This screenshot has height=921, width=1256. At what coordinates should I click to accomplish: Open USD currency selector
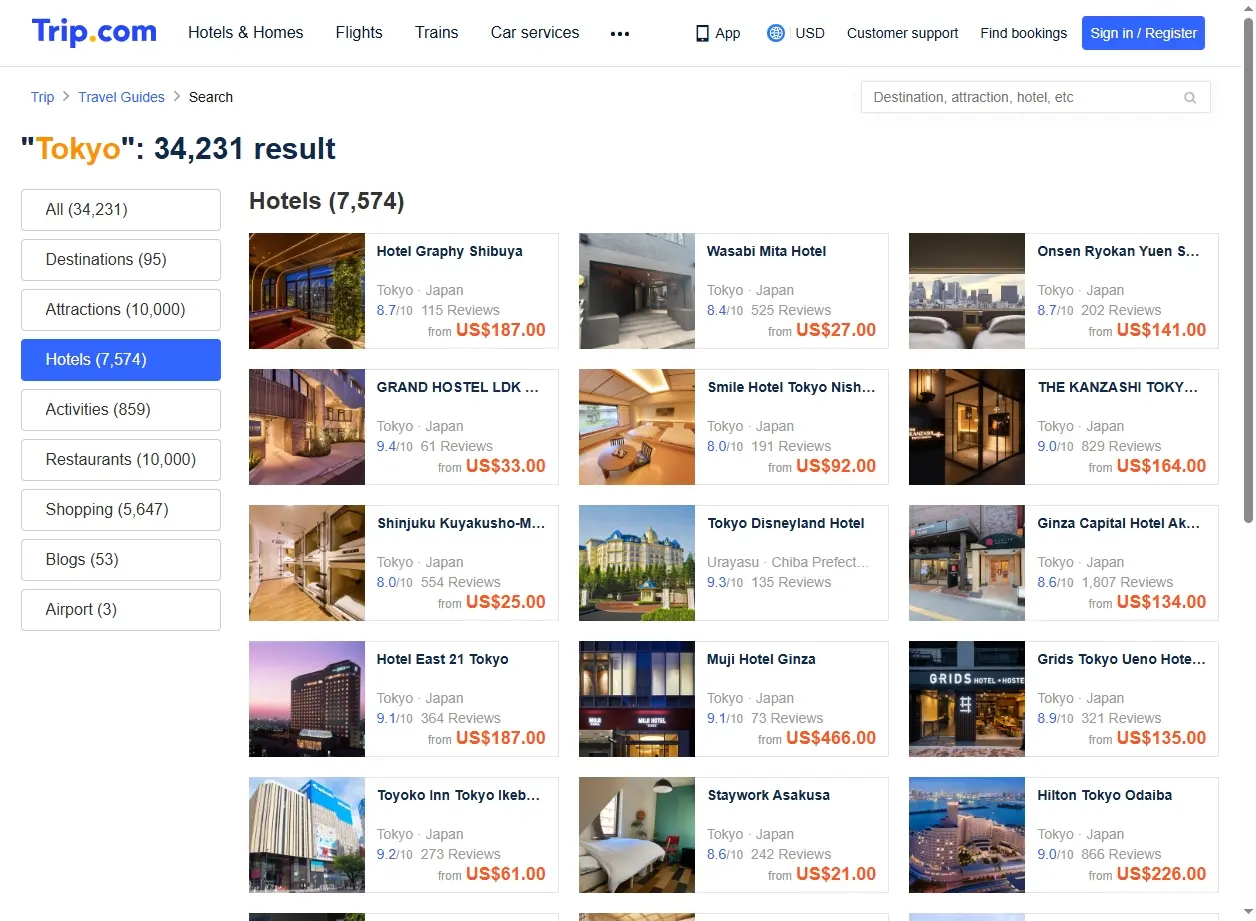(810, 33)
